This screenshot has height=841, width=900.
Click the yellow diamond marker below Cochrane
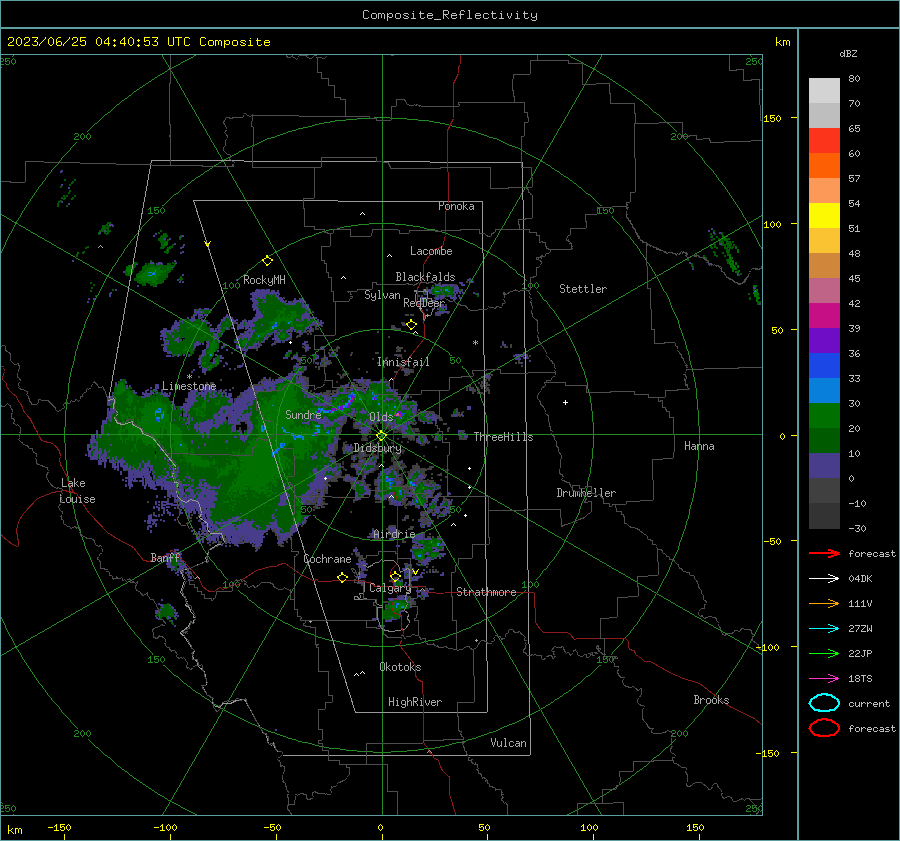pos(342,577)
